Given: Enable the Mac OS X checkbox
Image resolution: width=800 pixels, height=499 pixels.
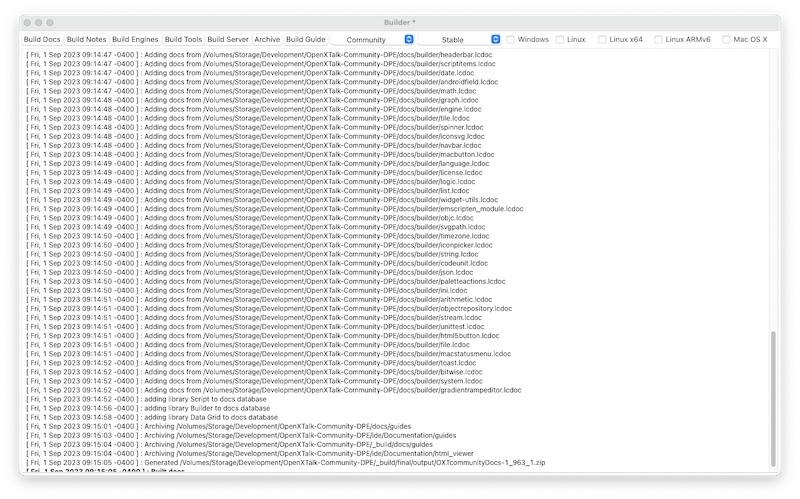Looking at the screenshot, I should click(x=727, y=40).
